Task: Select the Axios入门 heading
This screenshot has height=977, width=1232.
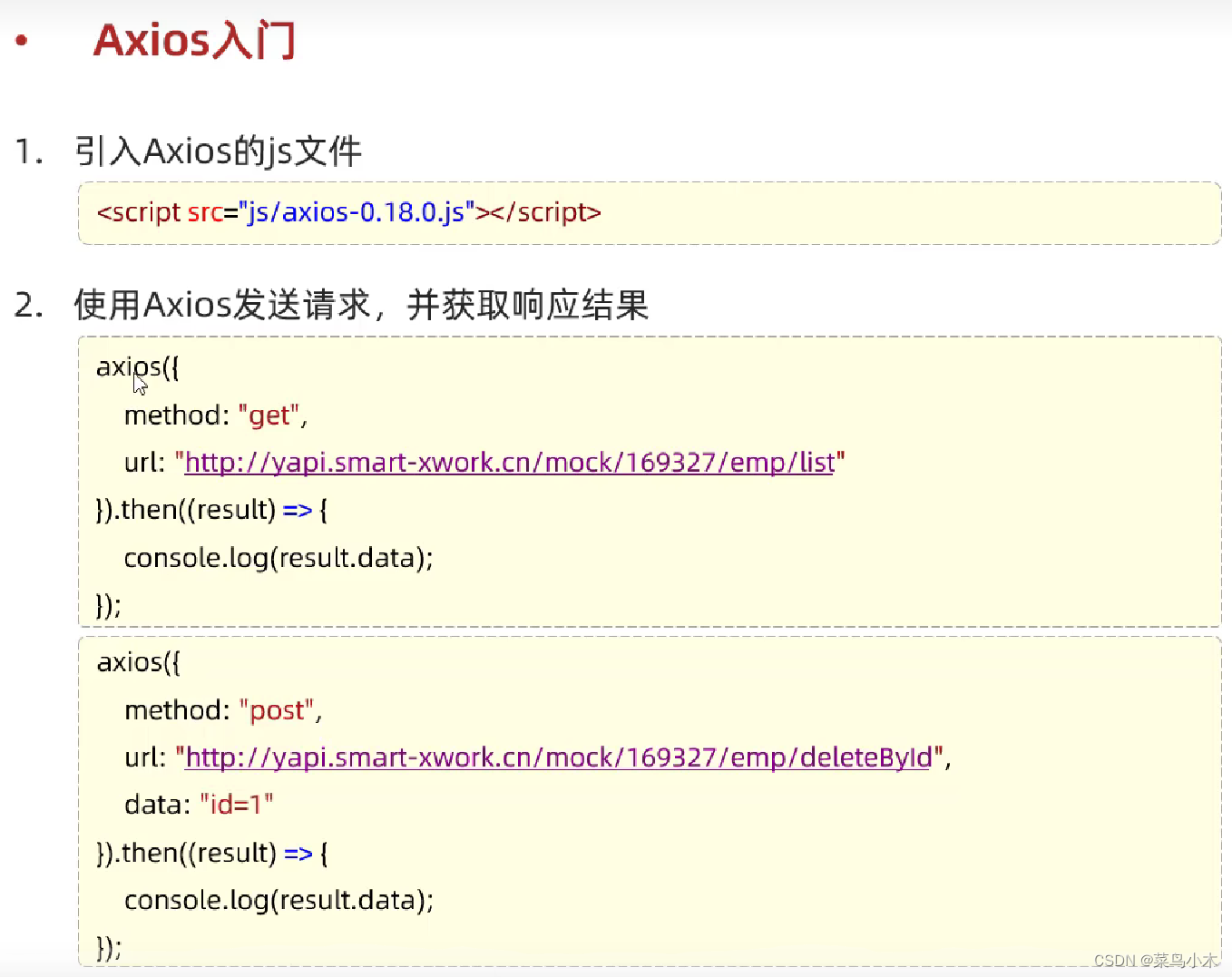Action: tap(194, 40)
